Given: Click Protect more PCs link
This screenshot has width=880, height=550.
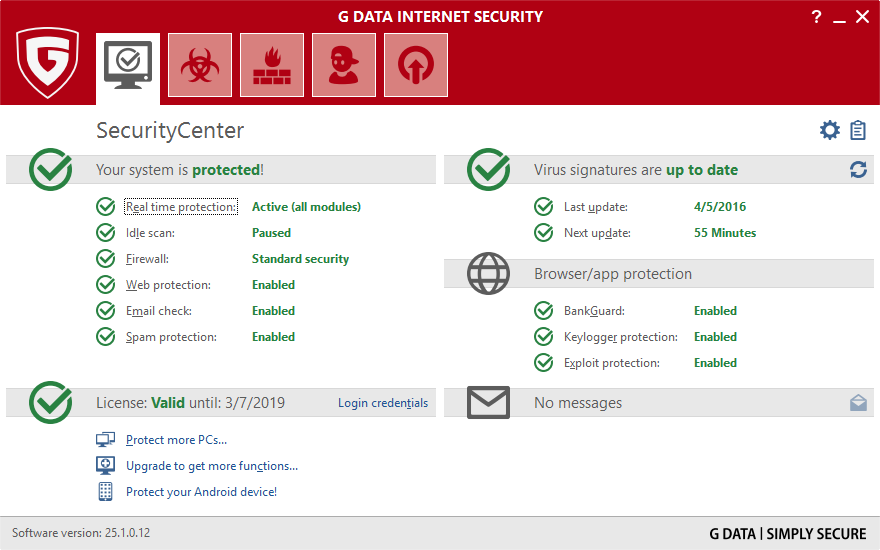Looking at the screenshot, I should click(x=176, y=440).
